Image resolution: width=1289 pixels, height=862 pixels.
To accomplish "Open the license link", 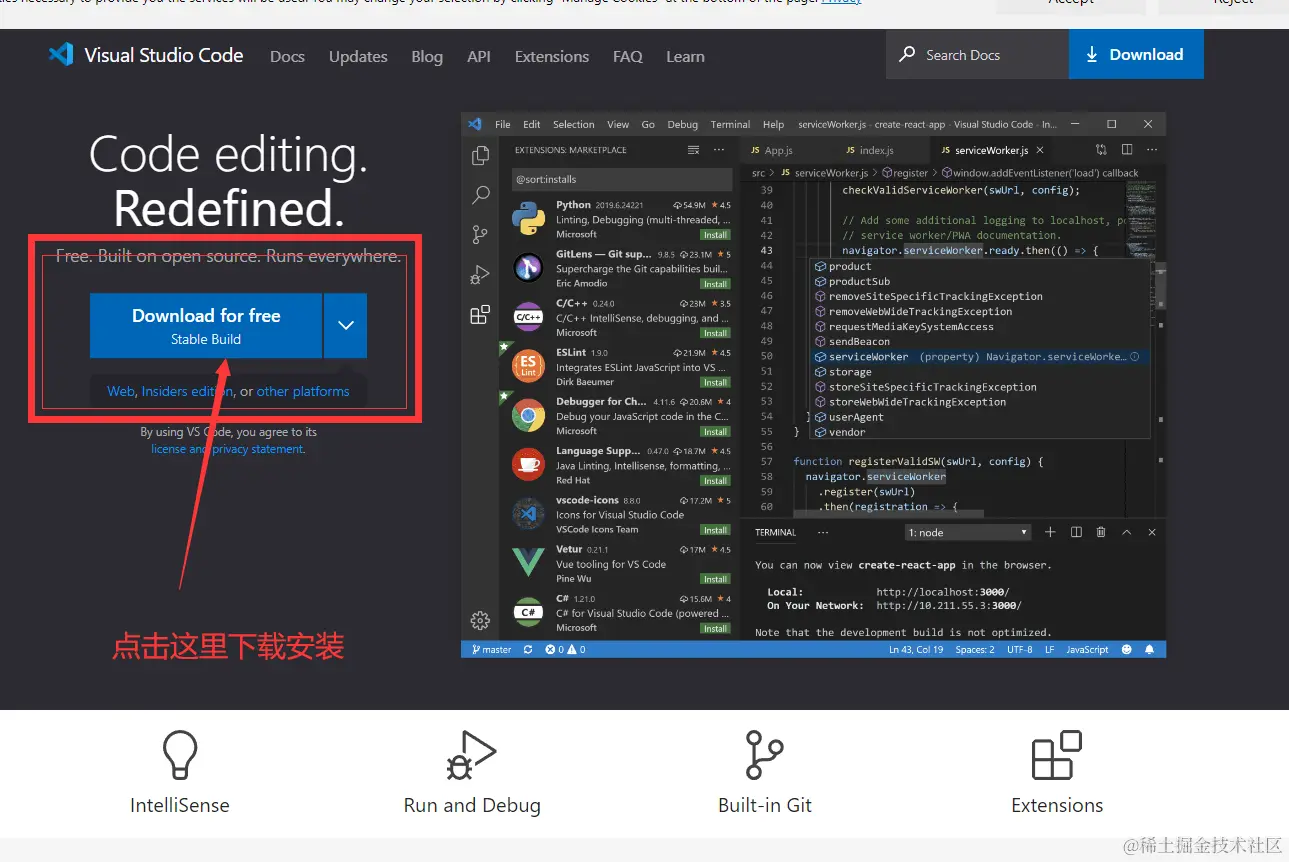I will (168, 449).
